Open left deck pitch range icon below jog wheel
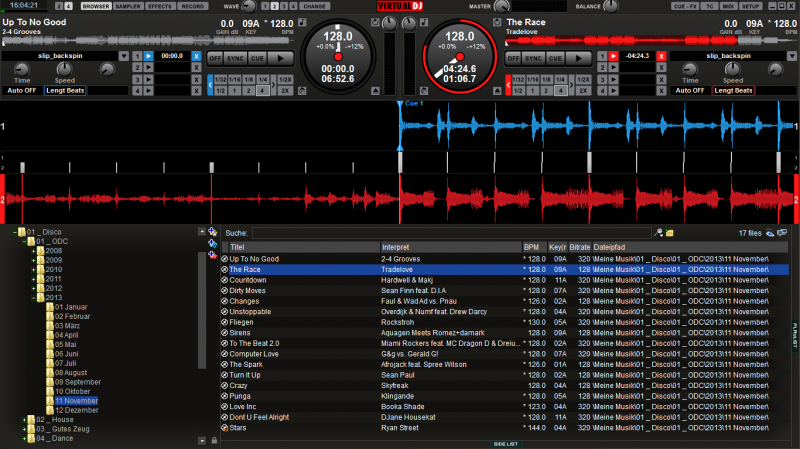Screen dimensions: 800x449 click(302, 91)
